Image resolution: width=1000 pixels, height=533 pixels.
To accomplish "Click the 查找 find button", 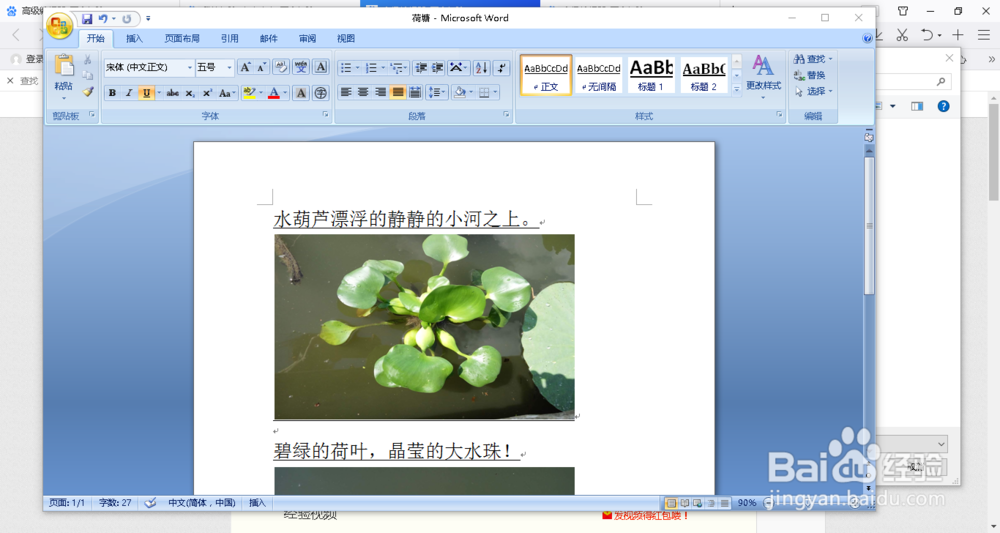I will coord(813,59).
